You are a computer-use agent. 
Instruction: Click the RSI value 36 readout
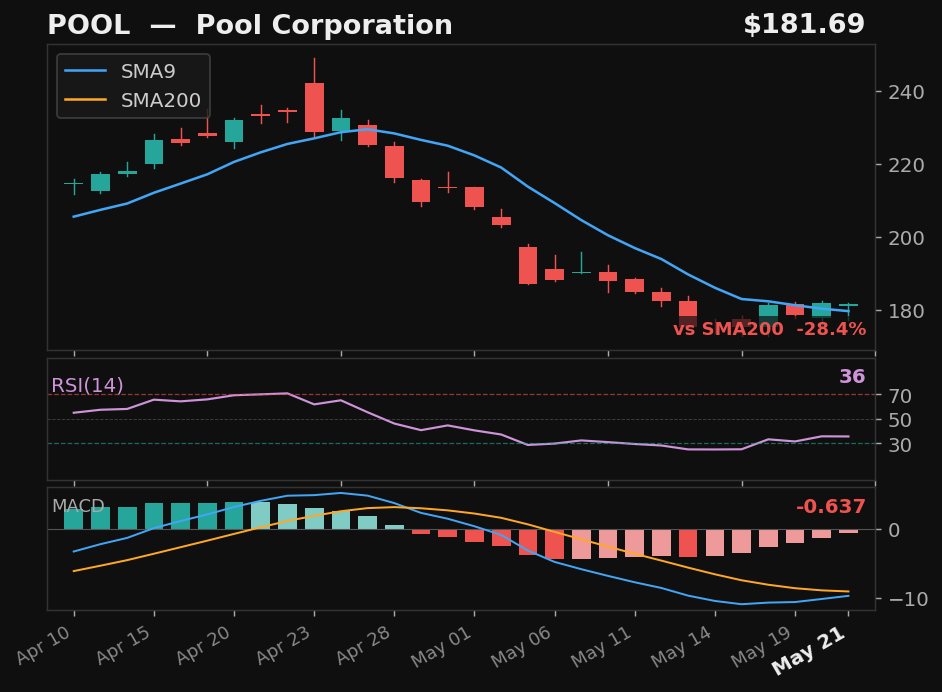point(852,377)
